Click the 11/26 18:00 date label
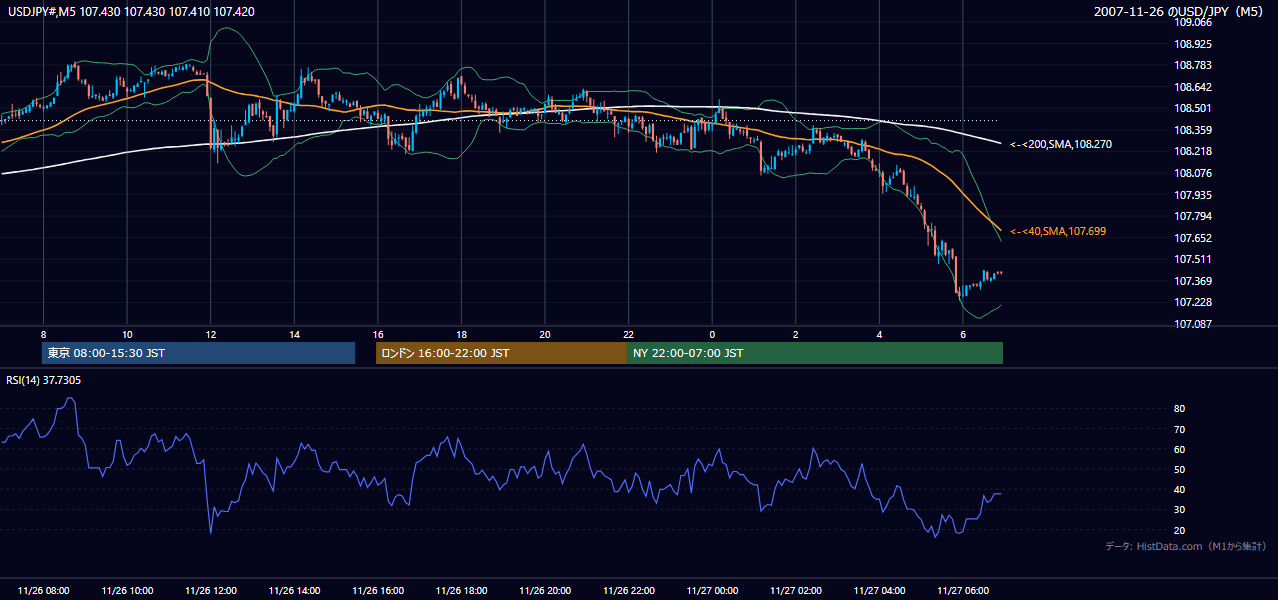Image resolution: width=1278 pixels, height=600 pixels. pos(461,591)
